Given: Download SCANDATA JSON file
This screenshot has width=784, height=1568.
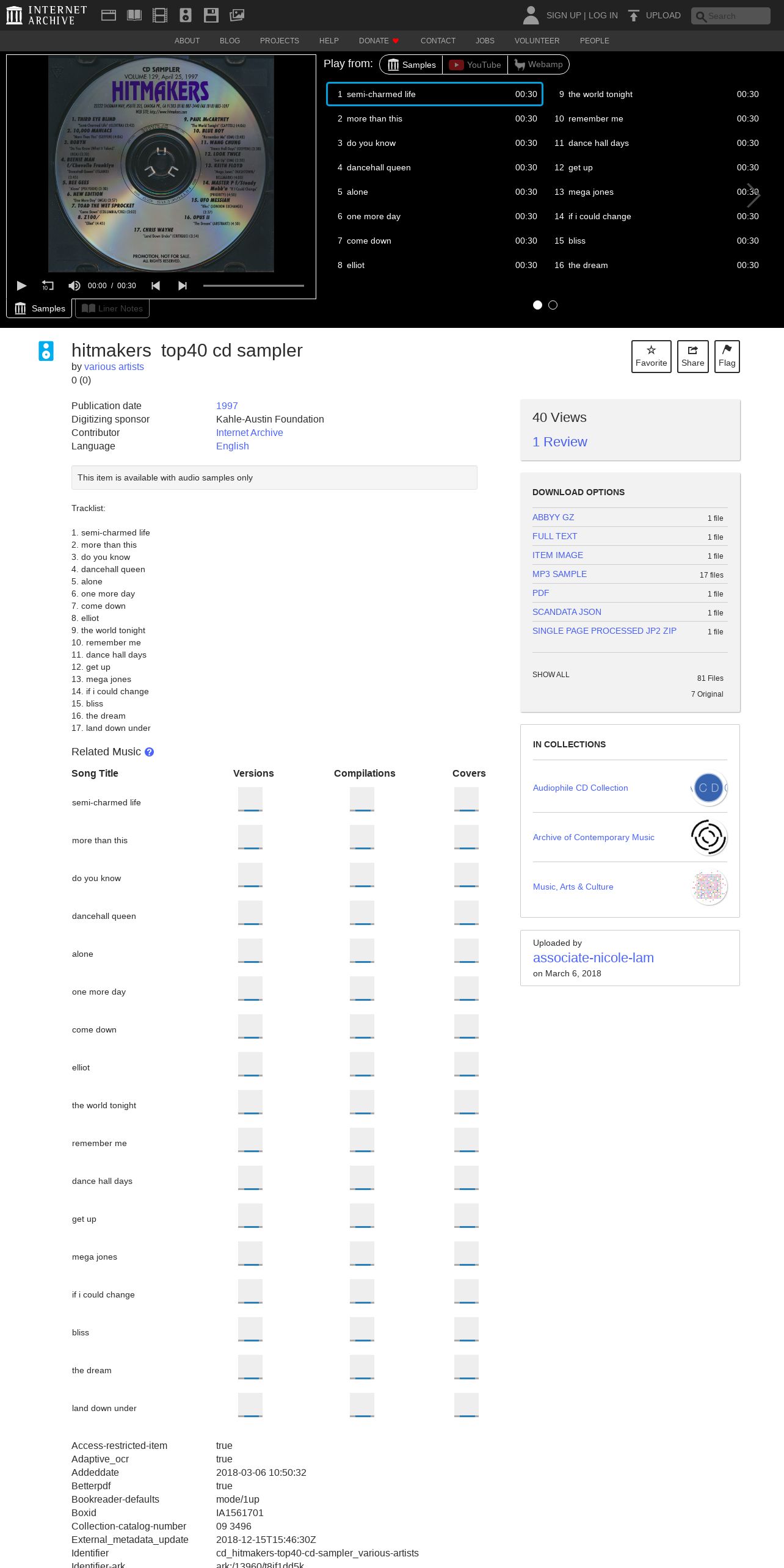Looking at the screenshot, I should click(567, 612).
